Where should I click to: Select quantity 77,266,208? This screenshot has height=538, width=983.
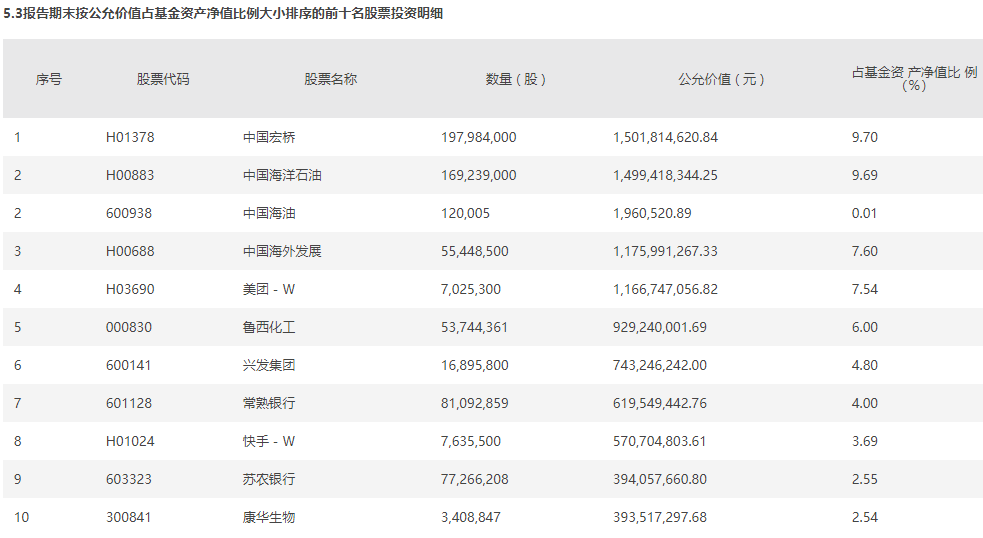click(475, 480)
